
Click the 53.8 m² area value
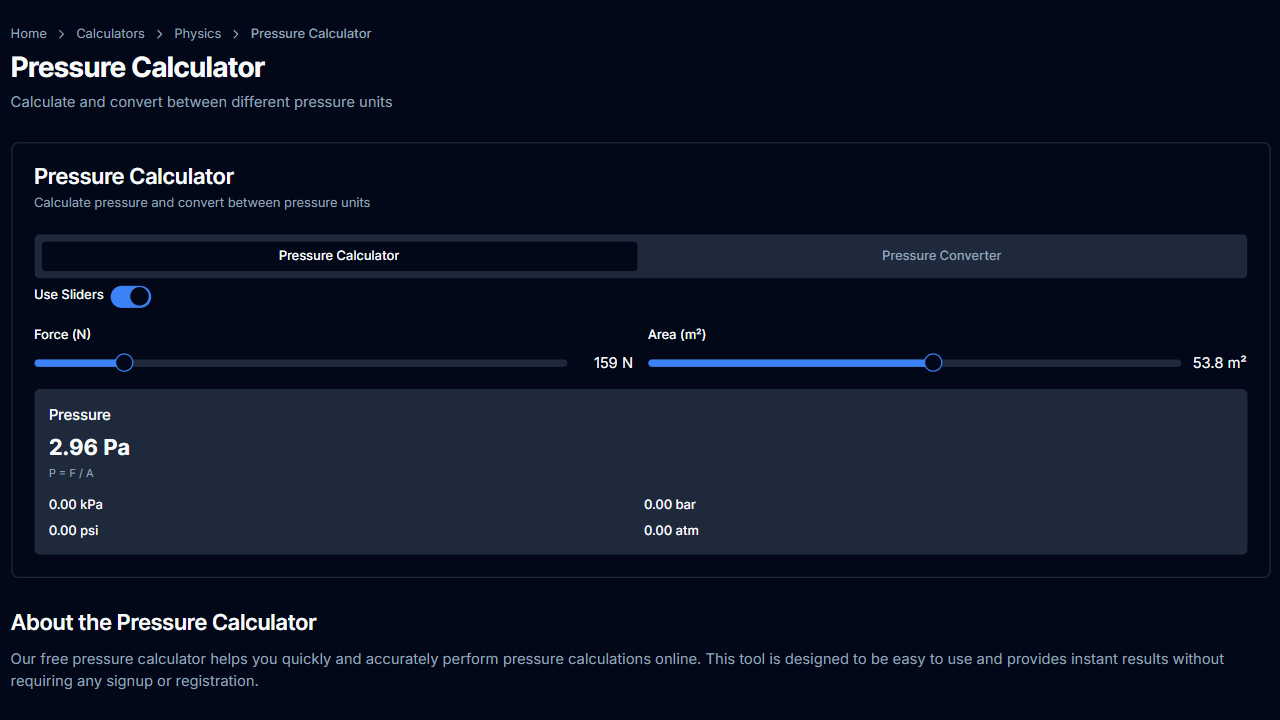click(x=1219, y=363)
